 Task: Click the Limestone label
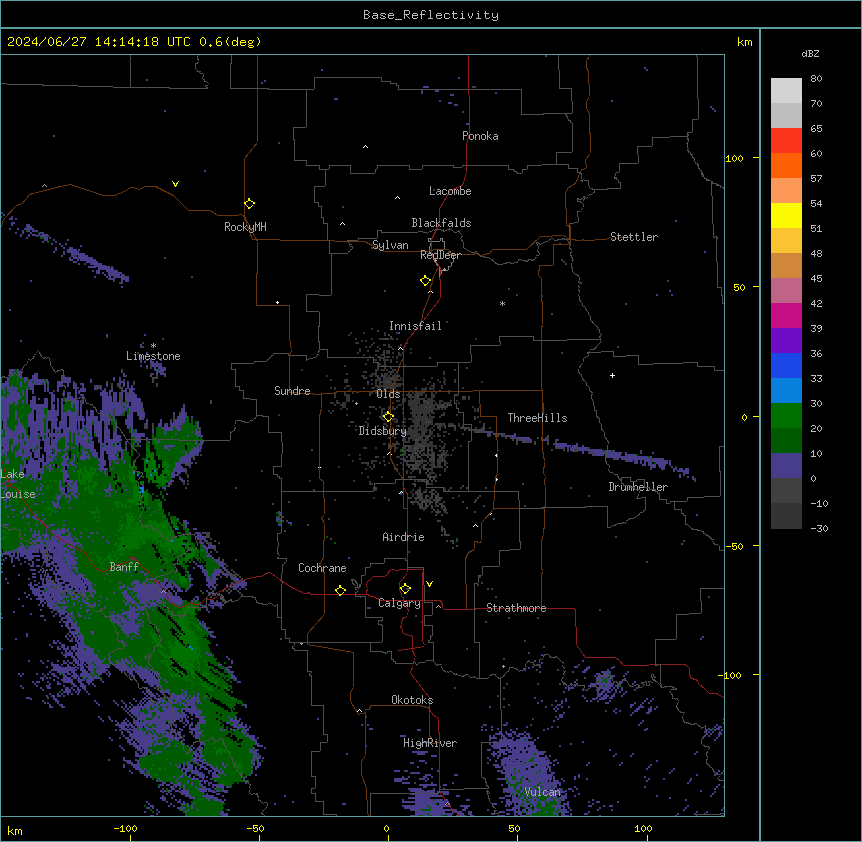(x=153, y=356)
